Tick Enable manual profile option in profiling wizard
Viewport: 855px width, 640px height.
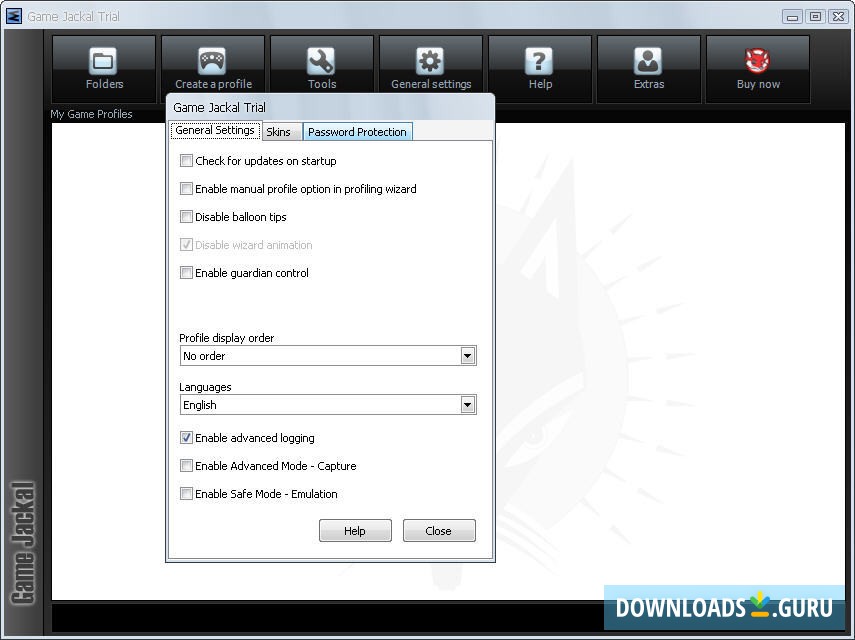pos(186,189)
